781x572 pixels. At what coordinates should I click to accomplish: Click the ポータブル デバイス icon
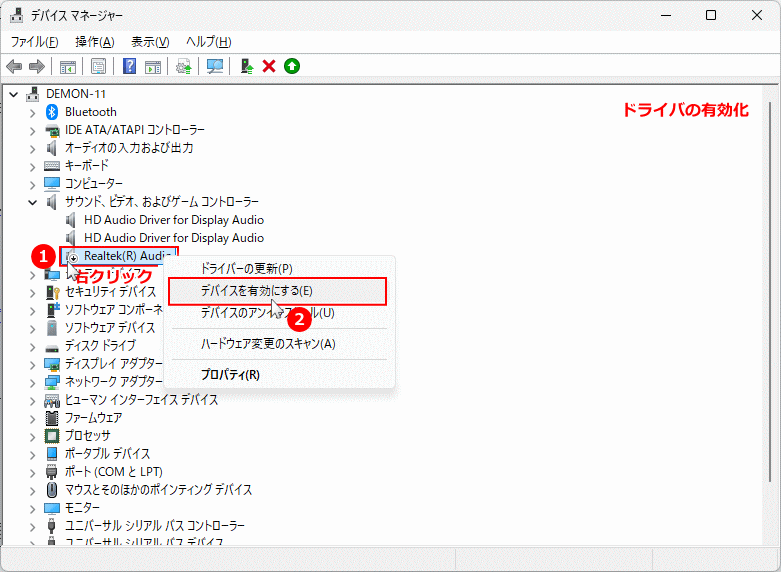coord(52,454)
